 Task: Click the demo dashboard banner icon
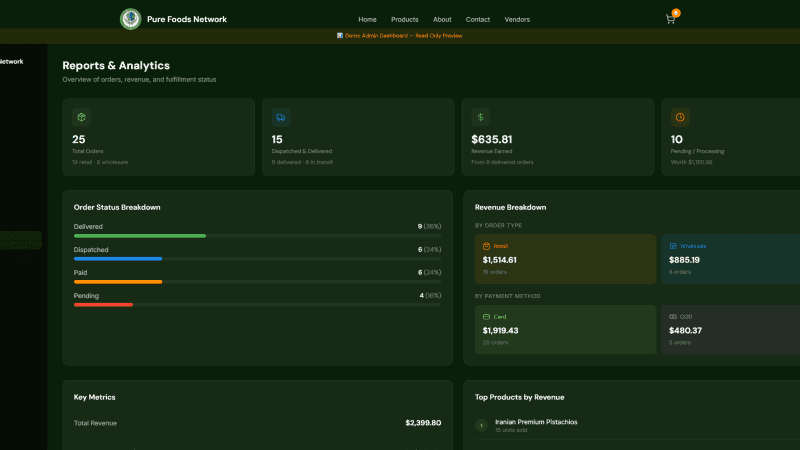[340, 36]
